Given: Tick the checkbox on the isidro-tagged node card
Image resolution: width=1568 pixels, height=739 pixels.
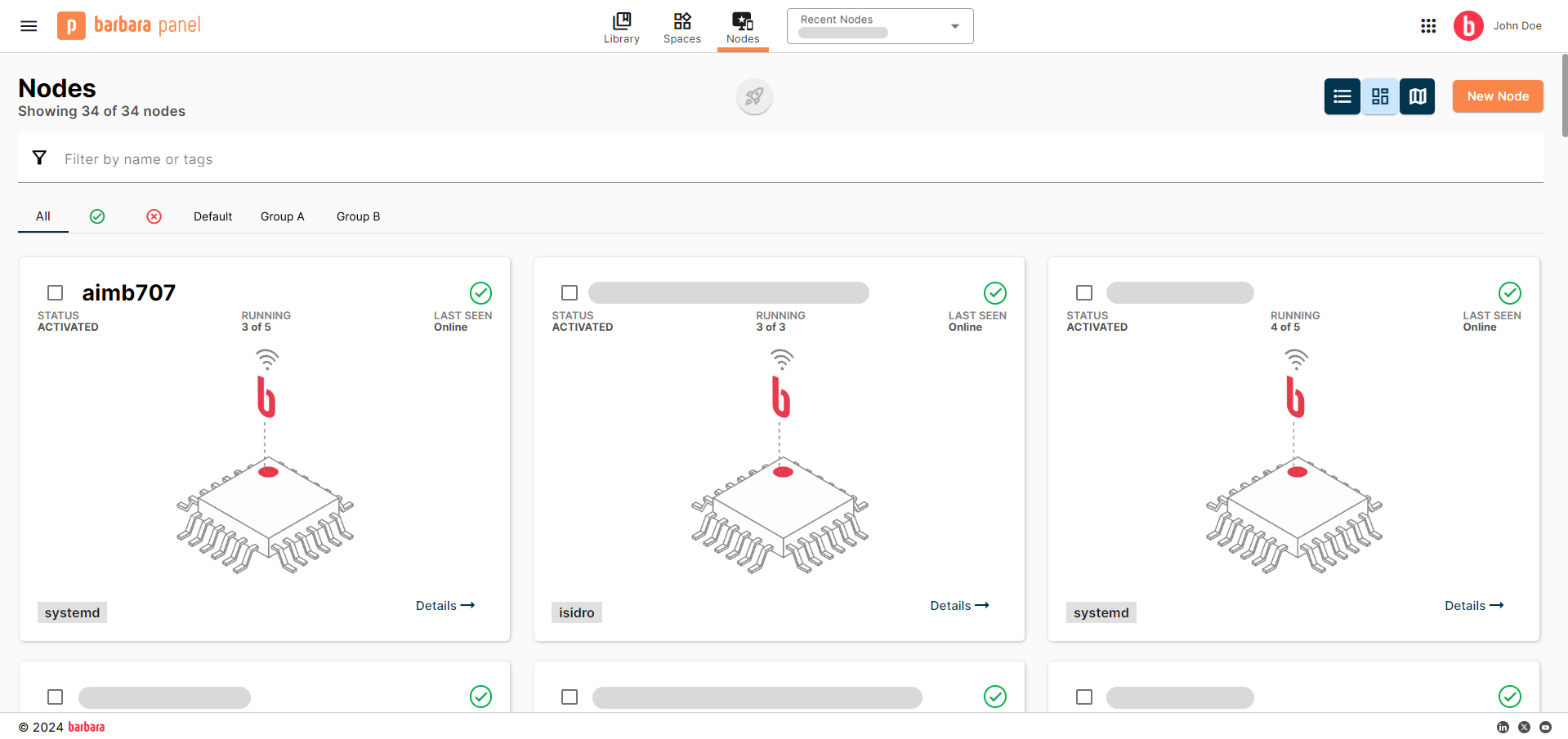Looking at the screenshot, I should [x=570, y=292].
